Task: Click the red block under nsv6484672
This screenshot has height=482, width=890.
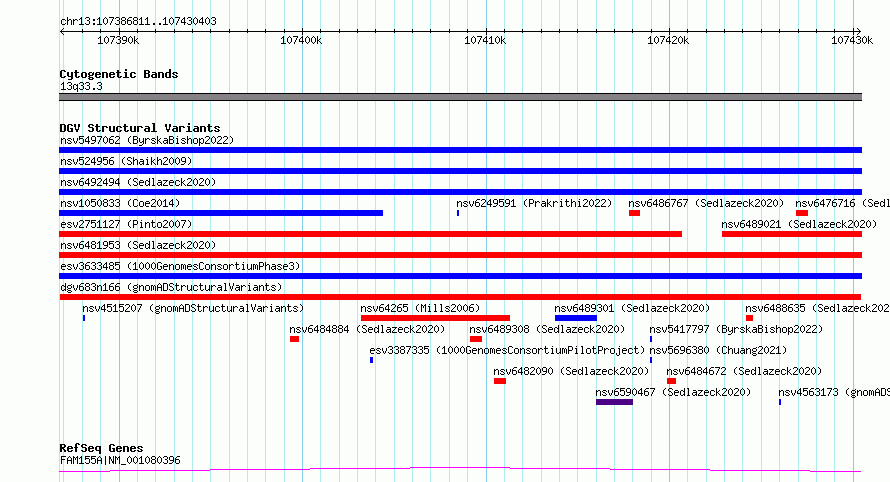Action: click(x=671, y=381)
